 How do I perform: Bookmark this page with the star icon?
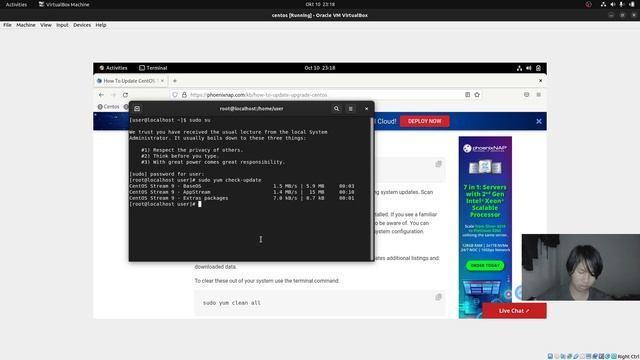tap(477, 95)
